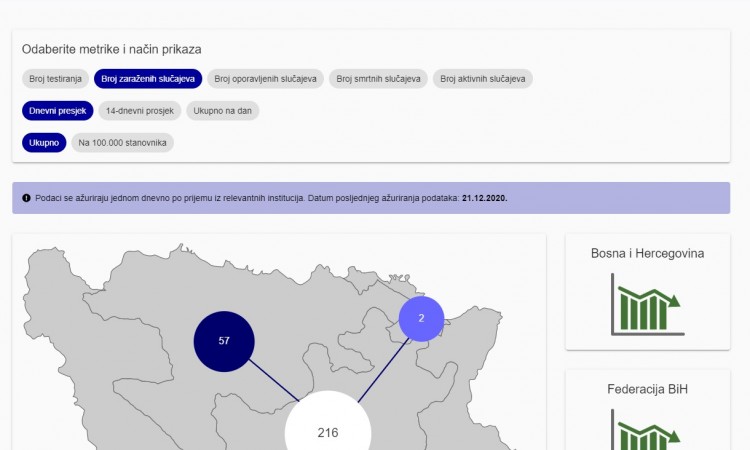The image size is (750, 450).
Task: Select the Broj testiranja metric chip
Action: (x=55, y=79)
